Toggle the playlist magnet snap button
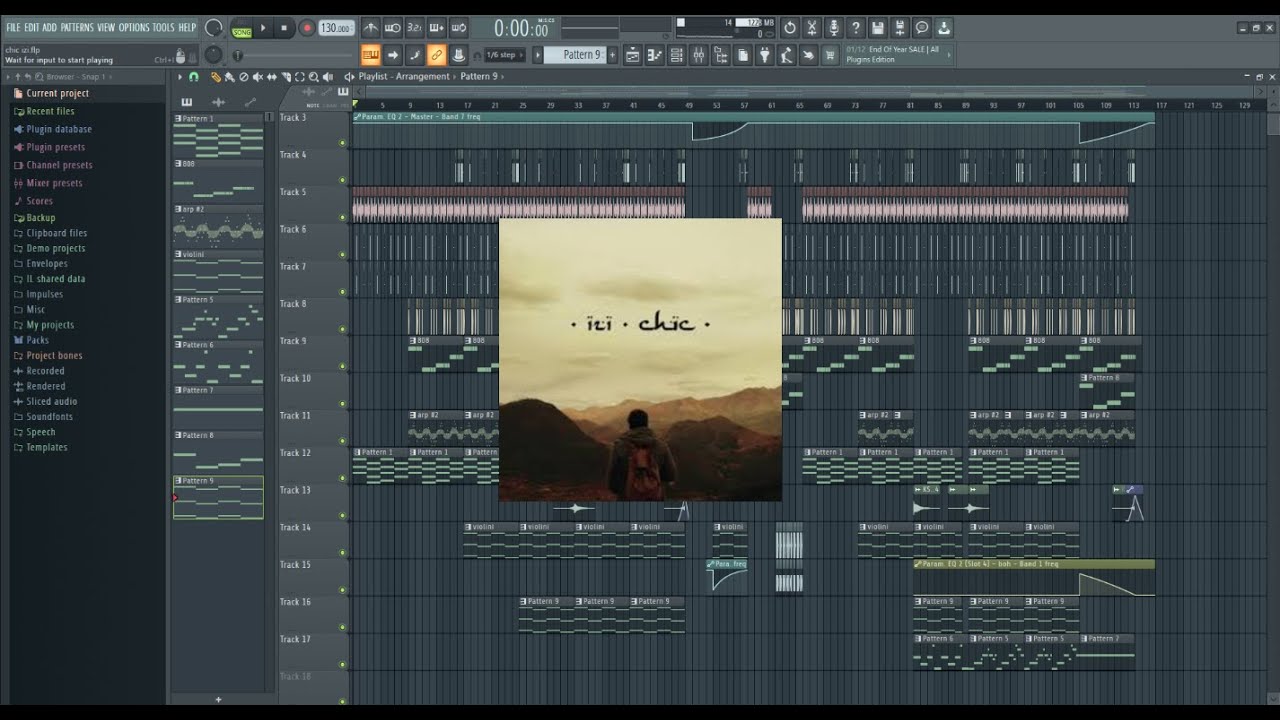The image size is (1280, 720). pos(193,76)
